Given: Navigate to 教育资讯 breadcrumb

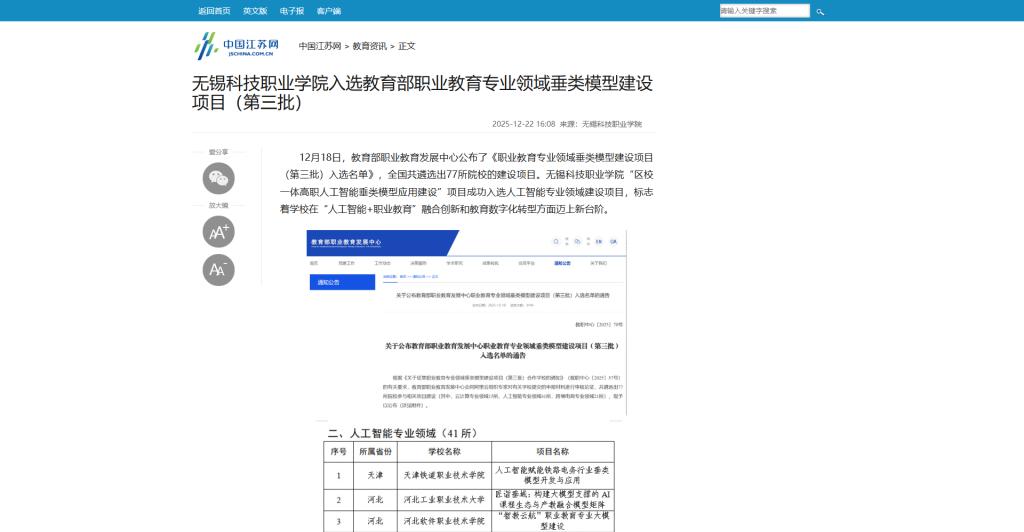Looking at the screenshot, I should [x=369, y=46].
